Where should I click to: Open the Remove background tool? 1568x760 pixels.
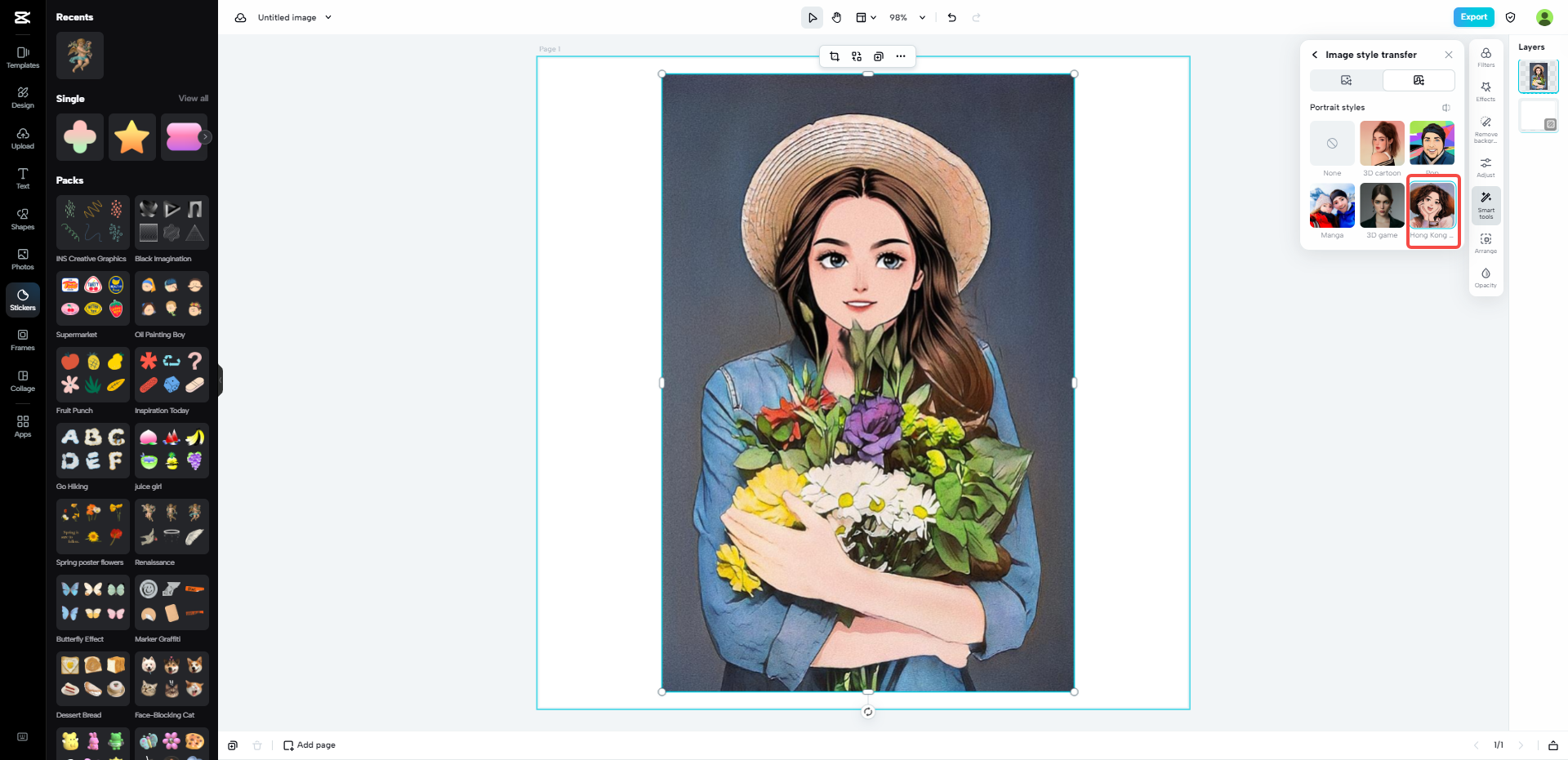(1486, 130)
